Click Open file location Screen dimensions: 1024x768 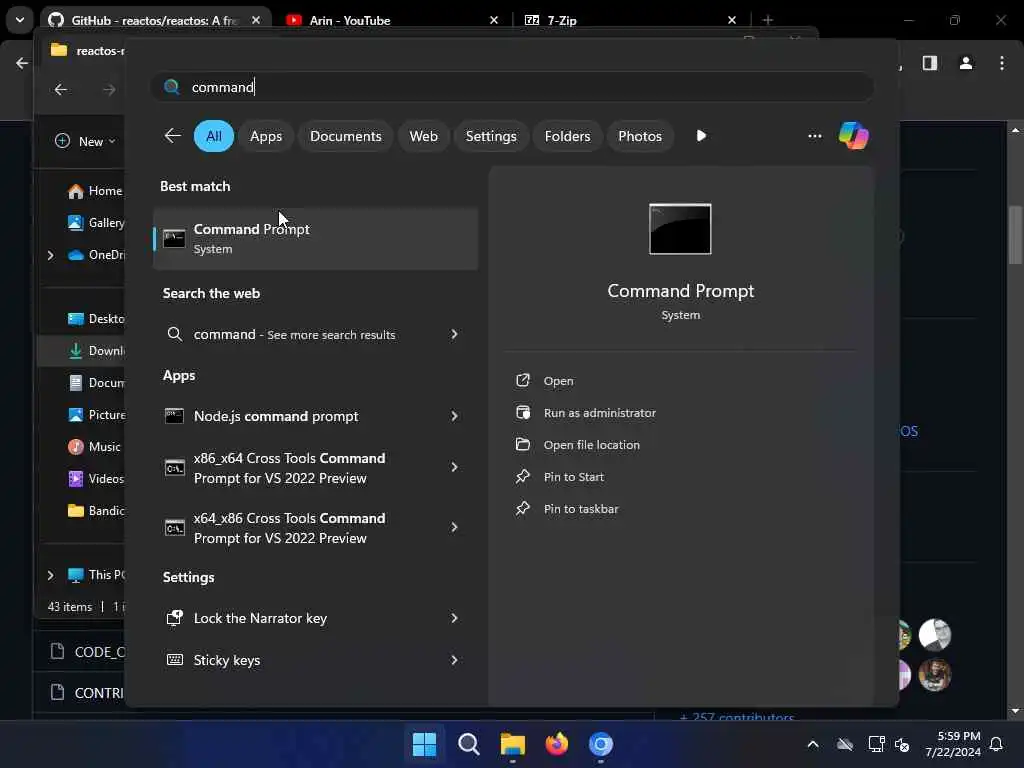click(592, 445)
